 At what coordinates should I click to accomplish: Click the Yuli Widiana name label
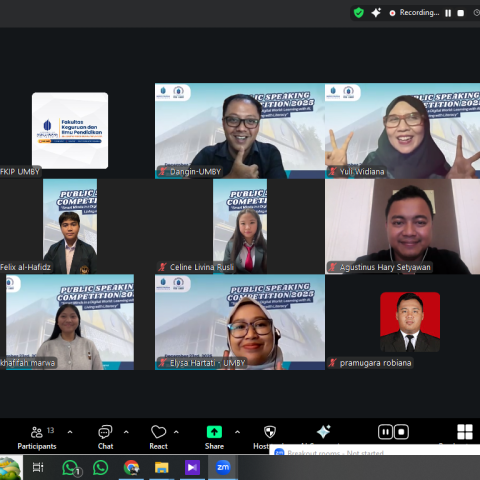click(362, 172)
